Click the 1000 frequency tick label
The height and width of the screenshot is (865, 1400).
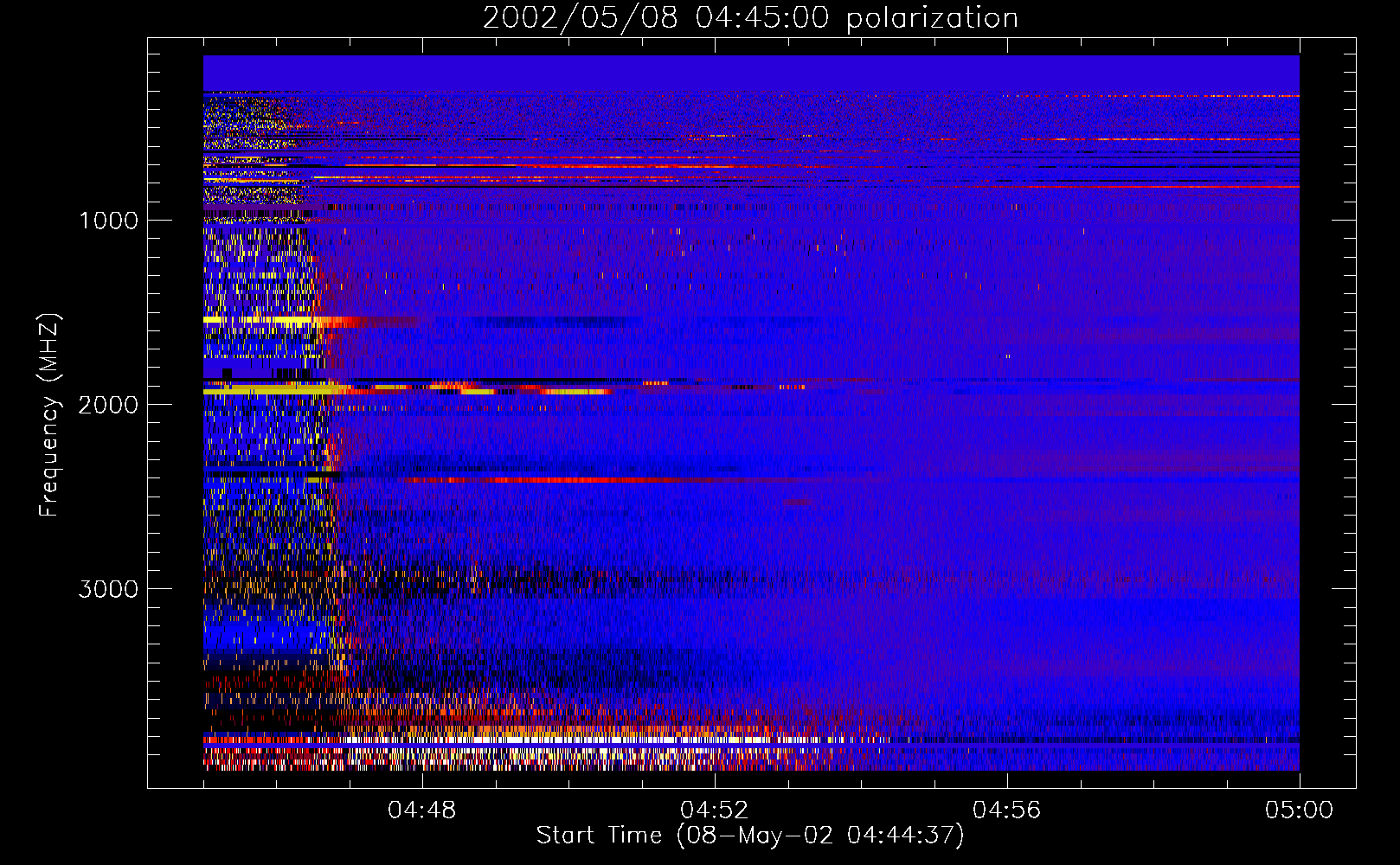(x=108, y=221)
